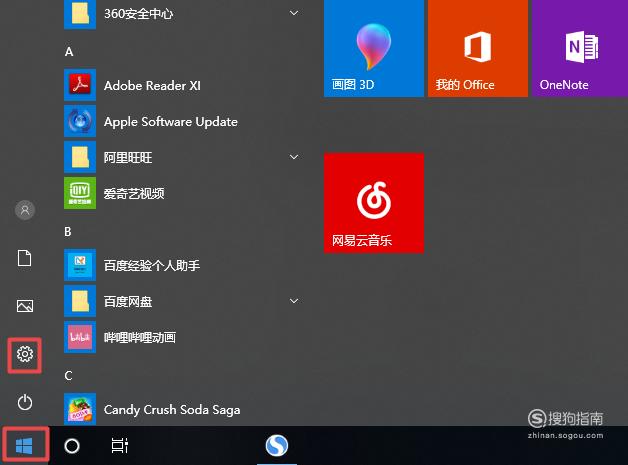Launch 哔哩哔哩动画 icon
The height and width of the screenshot is (465, 628).
[80, 337]
